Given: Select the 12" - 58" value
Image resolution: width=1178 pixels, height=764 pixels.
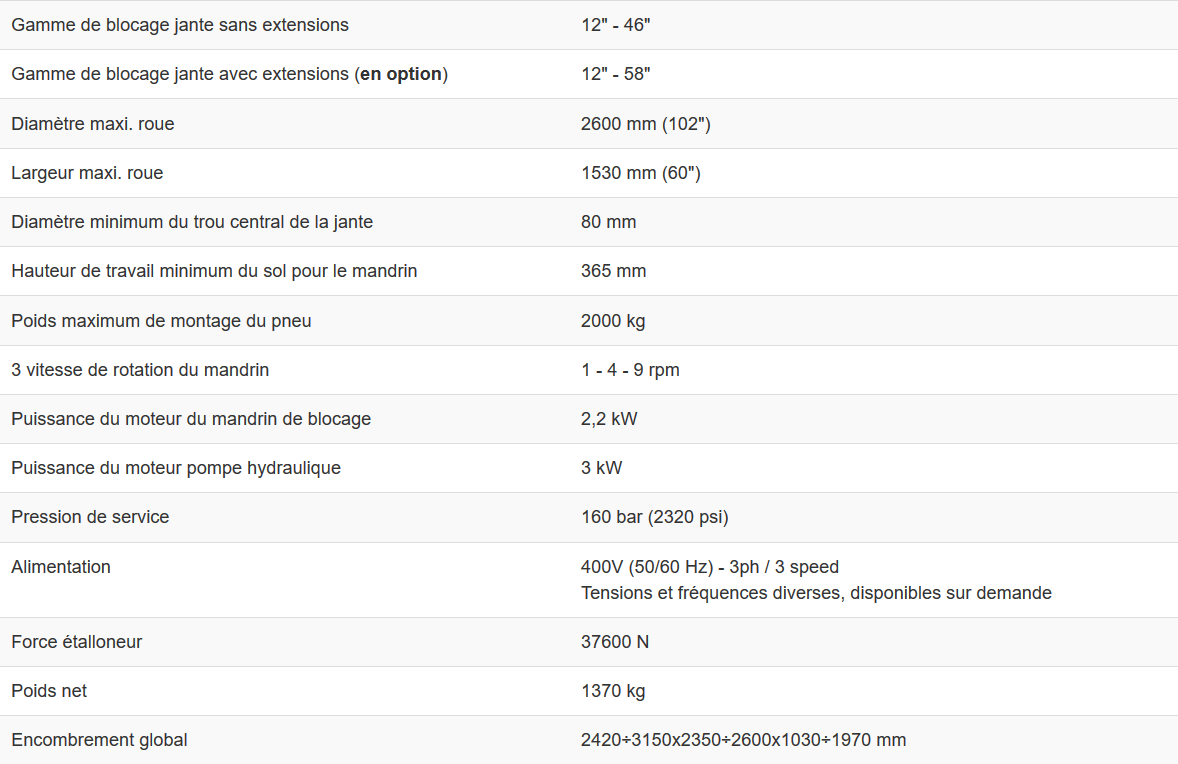Looking at the screenshot, I should 615,74.
